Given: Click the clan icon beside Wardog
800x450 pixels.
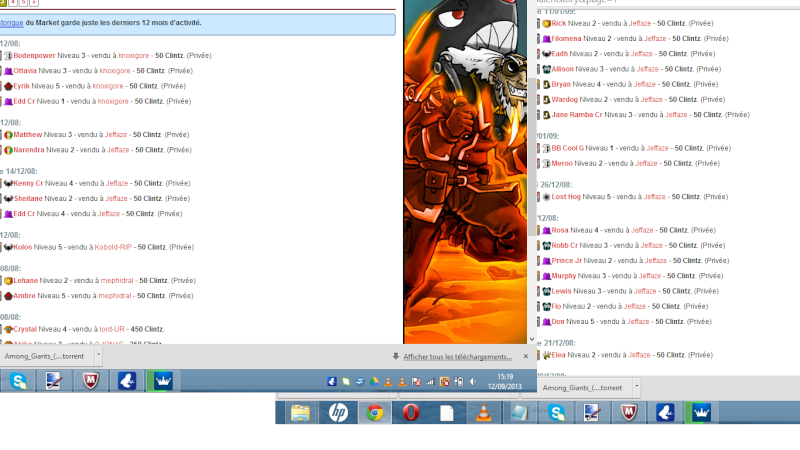Looking at the screenshot, I should [x=546, y=99].
